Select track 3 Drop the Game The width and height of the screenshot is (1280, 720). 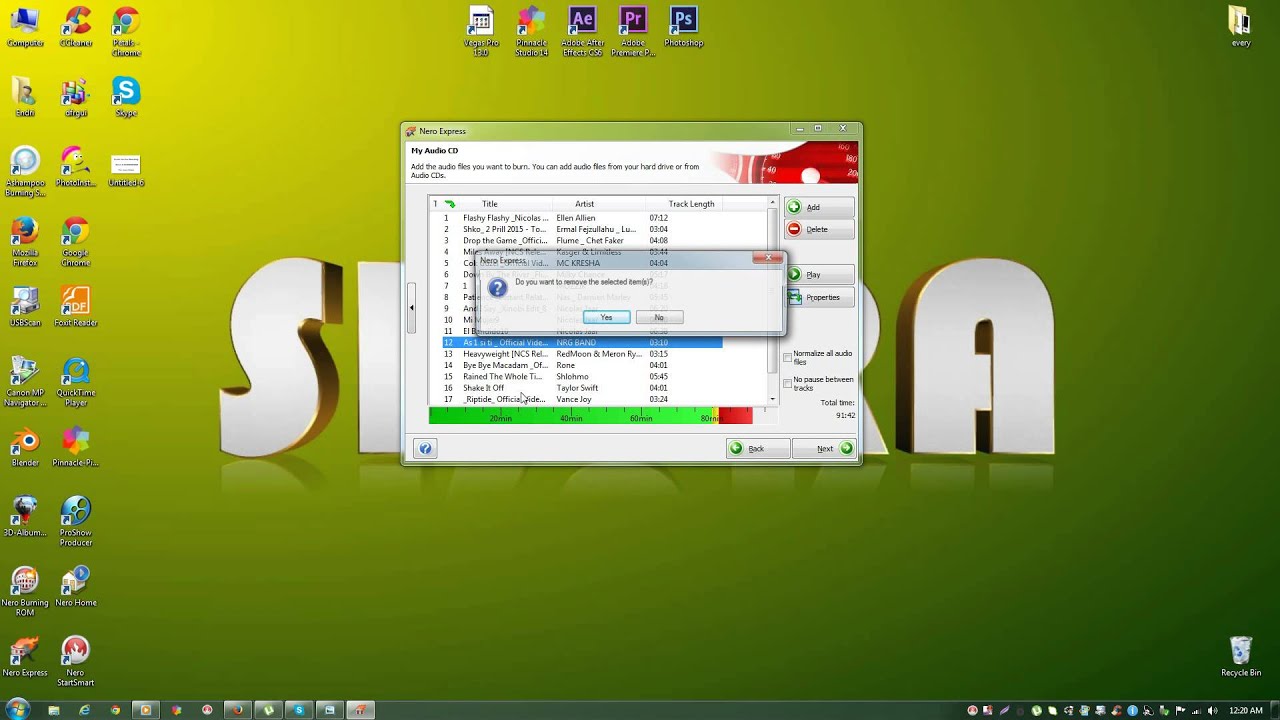[x=582, y=240]
